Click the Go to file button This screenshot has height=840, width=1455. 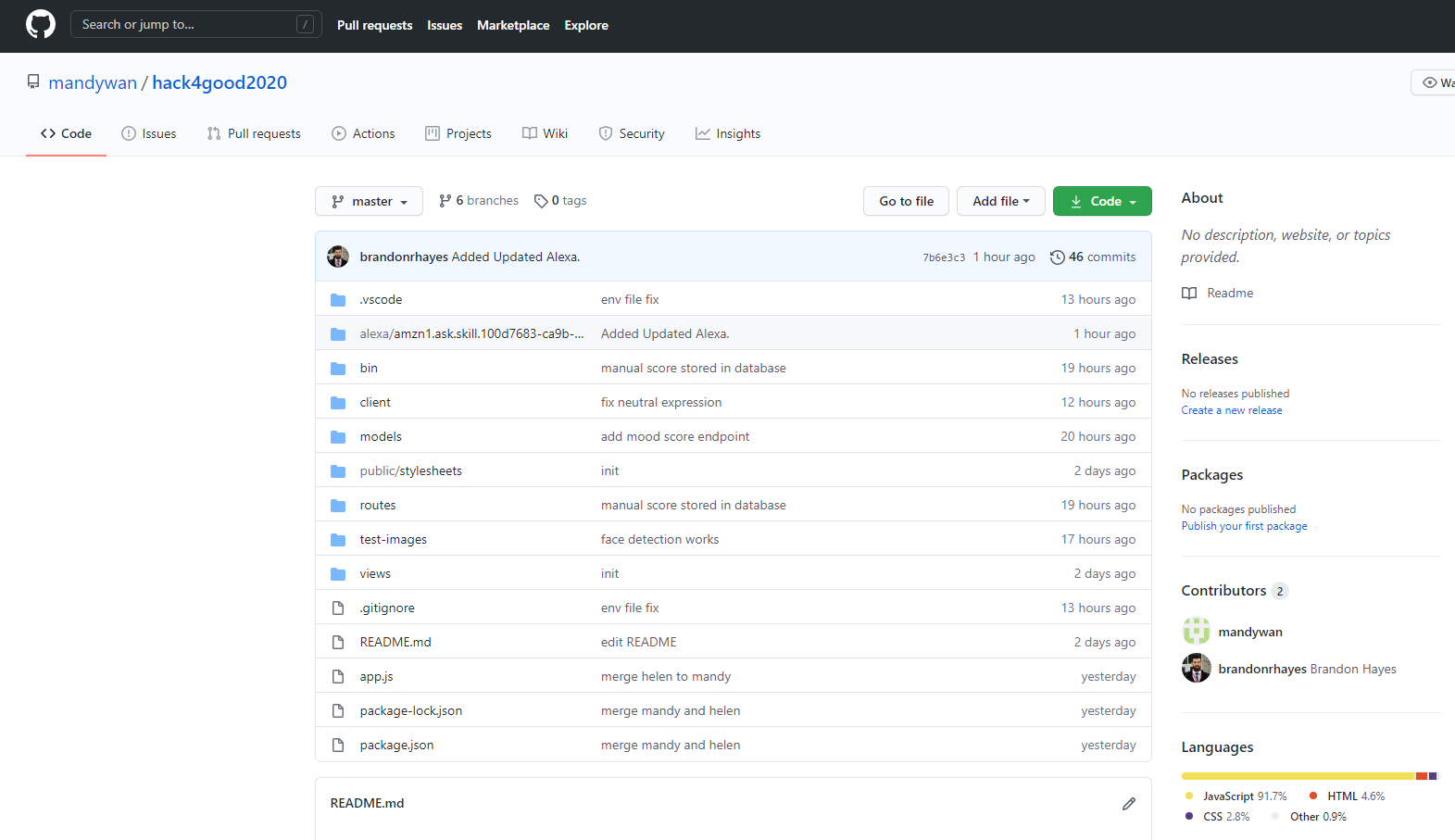(x=906, y=201)
